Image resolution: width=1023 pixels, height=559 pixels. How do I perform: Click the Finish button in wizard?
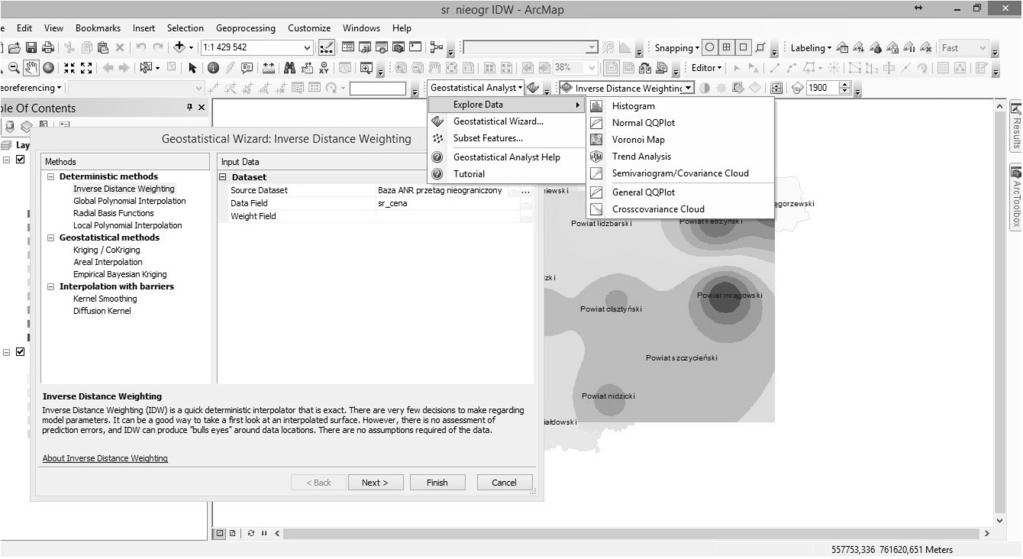pyautogui.click(x=437, y=483)
